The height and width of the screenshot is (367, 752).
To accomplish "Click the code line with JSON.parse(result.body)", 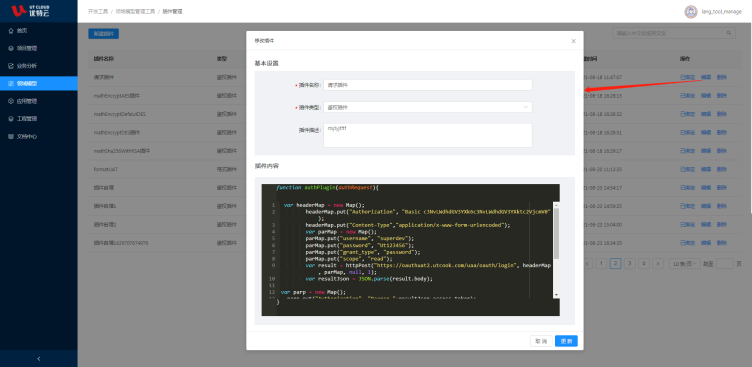I will pyautogui.click(x=369, y=279).
